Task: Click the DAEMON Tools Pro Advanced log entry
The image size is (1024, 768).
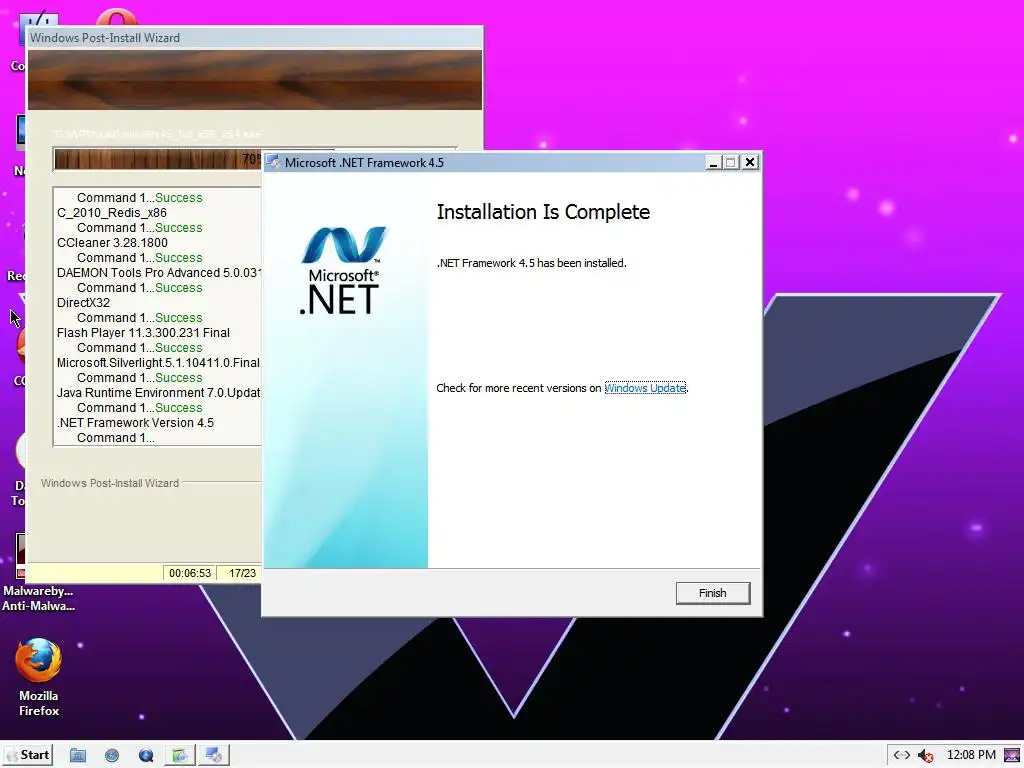Action: (x=159, y=273)
